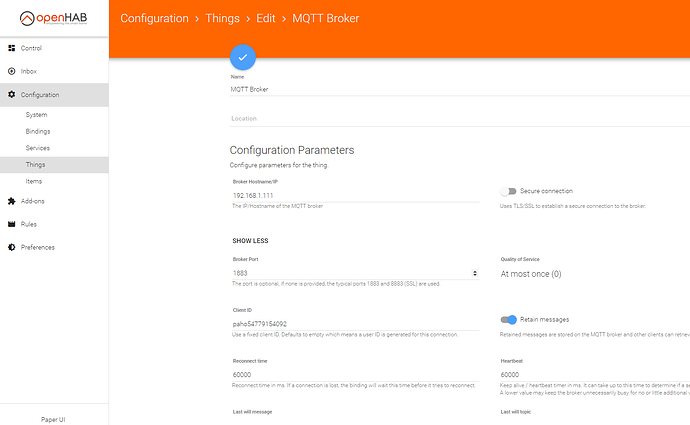
Task: Click the Preferences sidebar icon
Action: point(11,247)
